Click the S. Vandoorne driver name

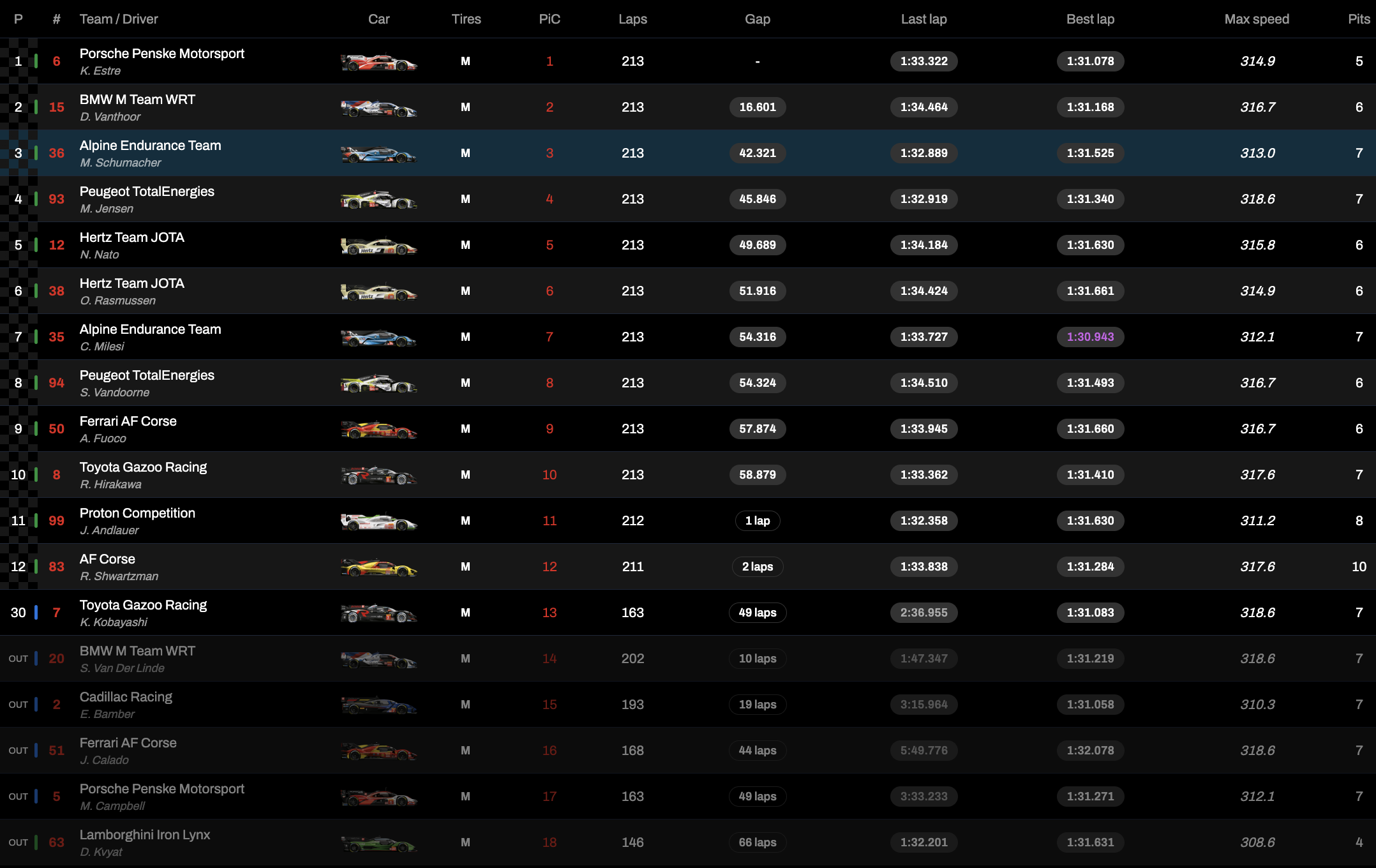point(115,393)
